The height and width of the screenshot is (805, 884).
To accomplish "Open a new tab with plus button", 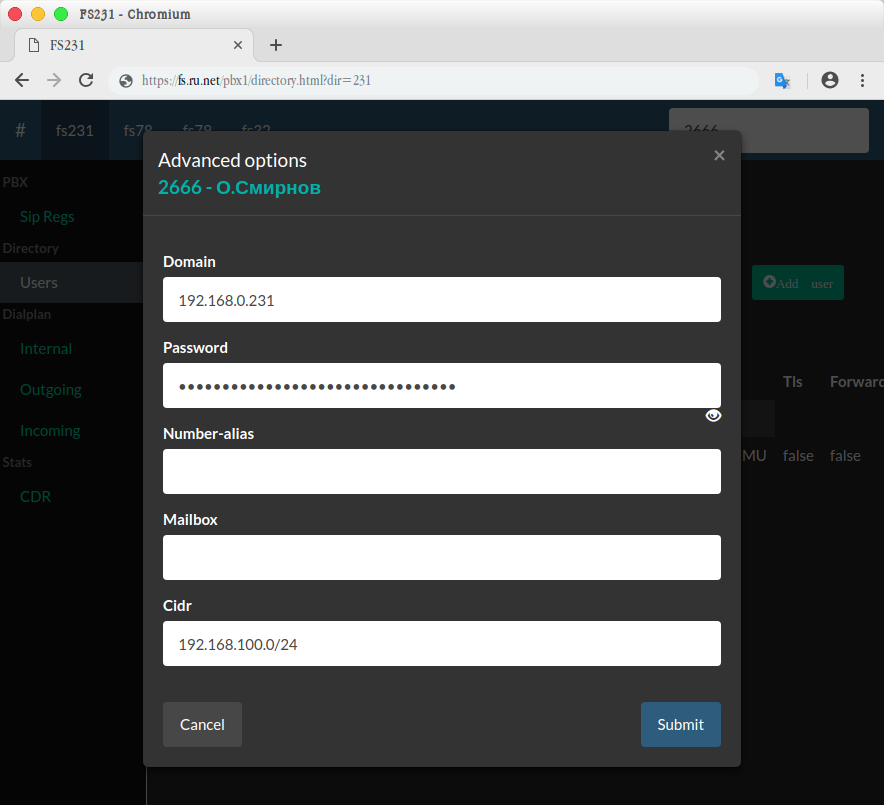I will tap(276, 45).
